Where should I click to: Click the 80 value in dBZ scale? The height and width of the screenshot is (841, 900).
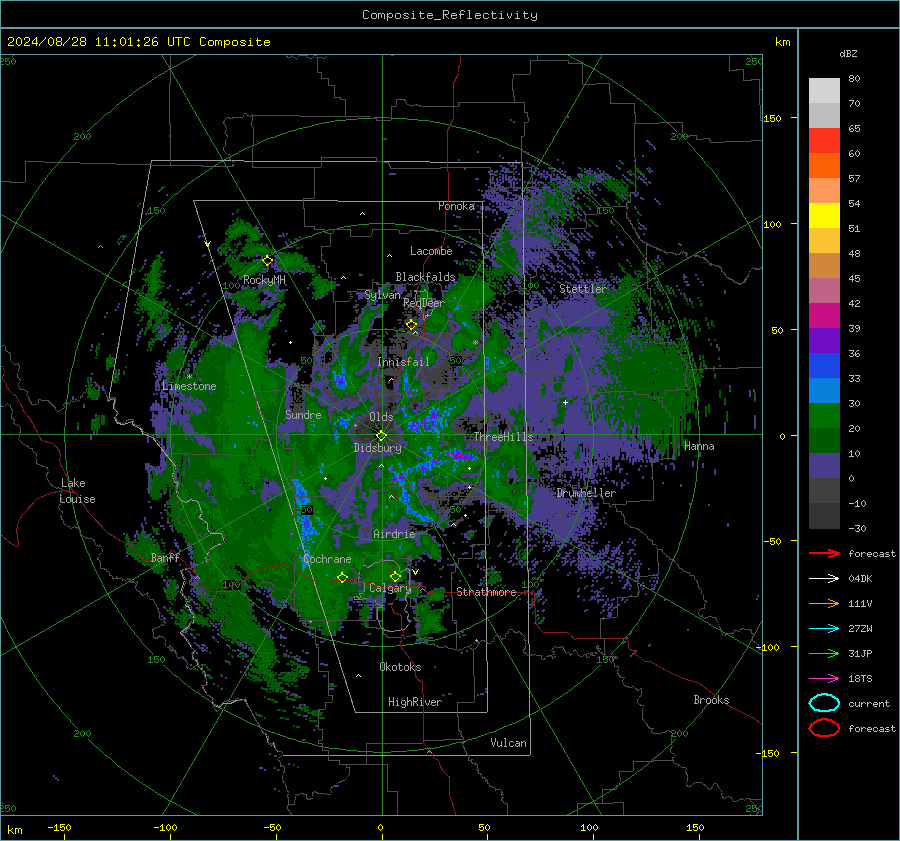854,79
